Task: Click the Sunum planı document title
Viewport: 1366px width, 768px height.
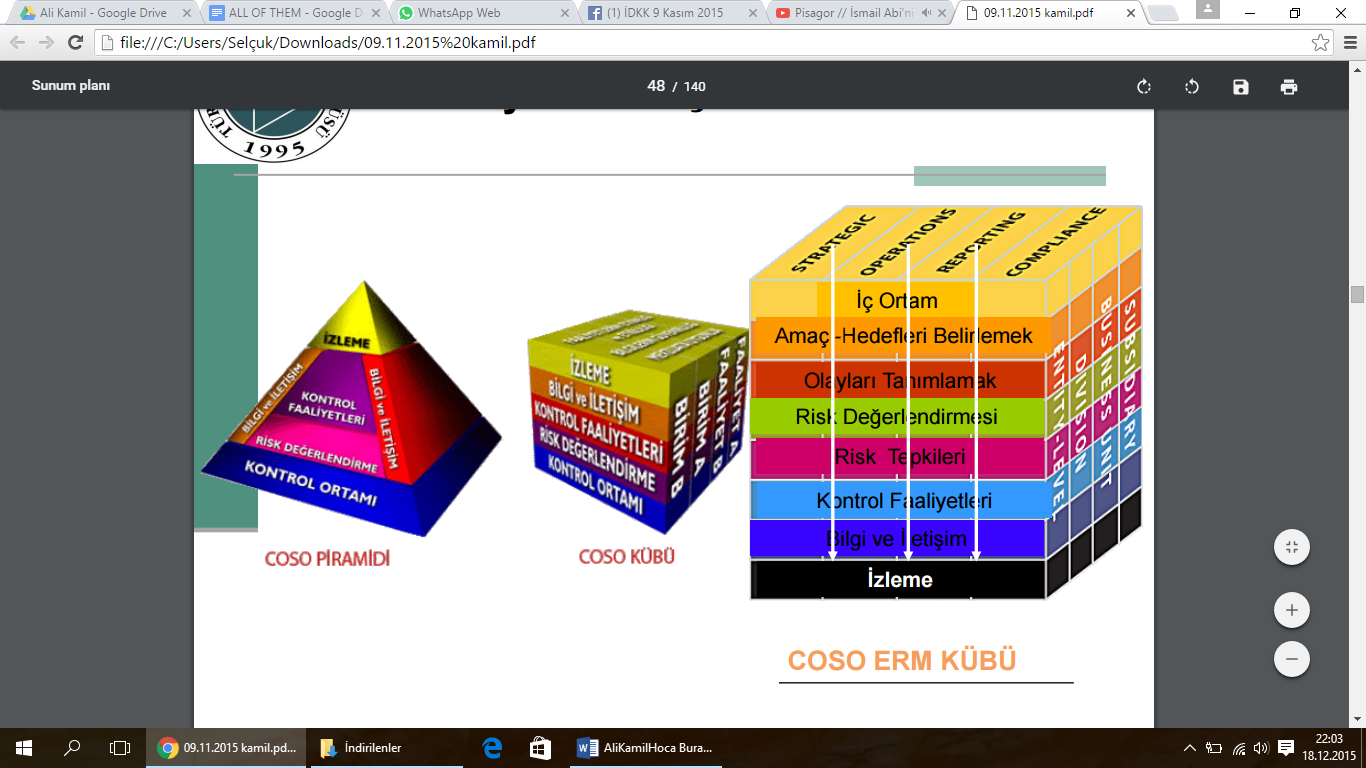Action: [x=71, y=86]
